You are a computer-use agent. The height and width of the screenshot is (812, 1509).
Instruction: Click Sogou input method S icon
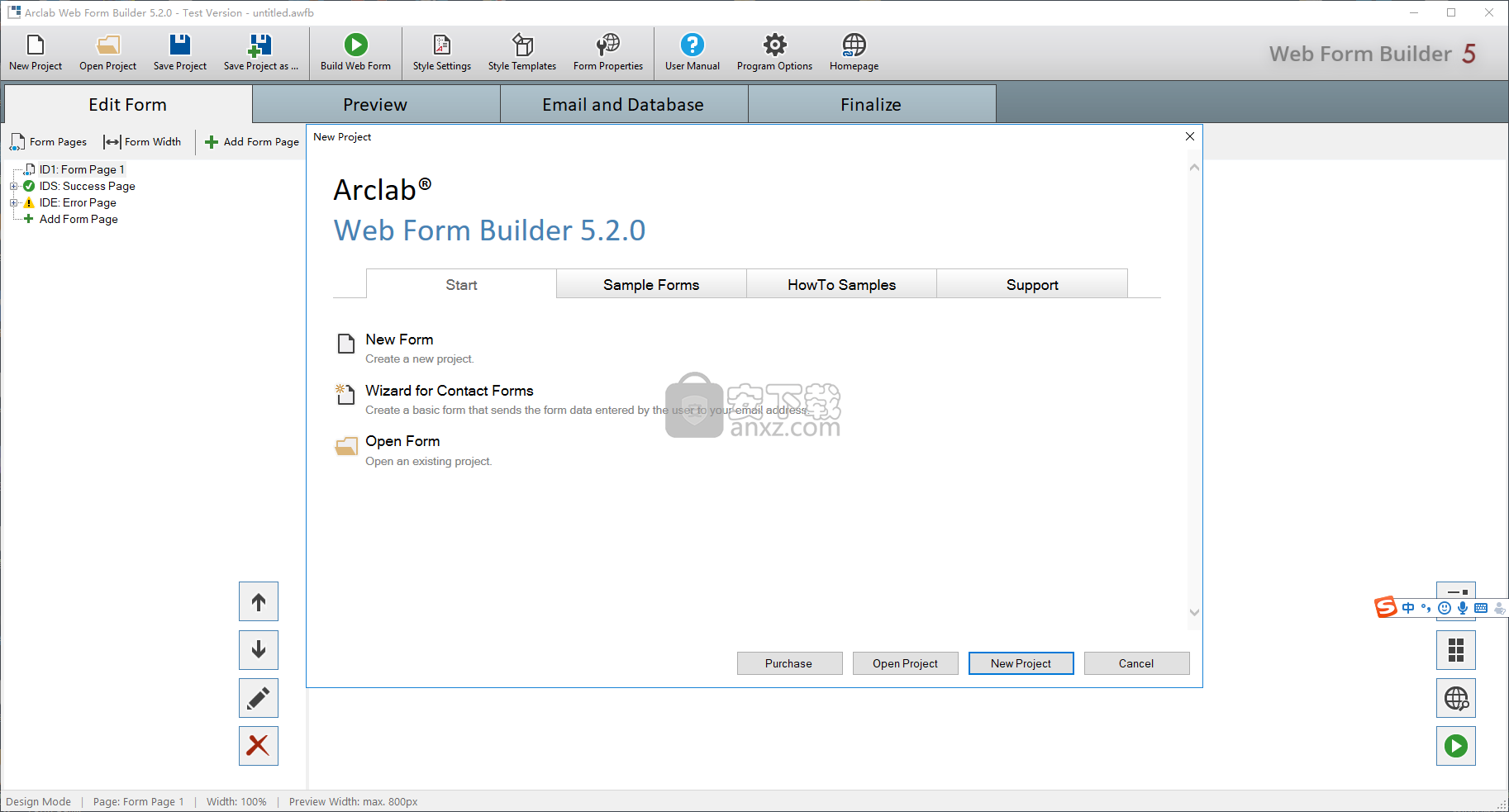point(1386,607)
